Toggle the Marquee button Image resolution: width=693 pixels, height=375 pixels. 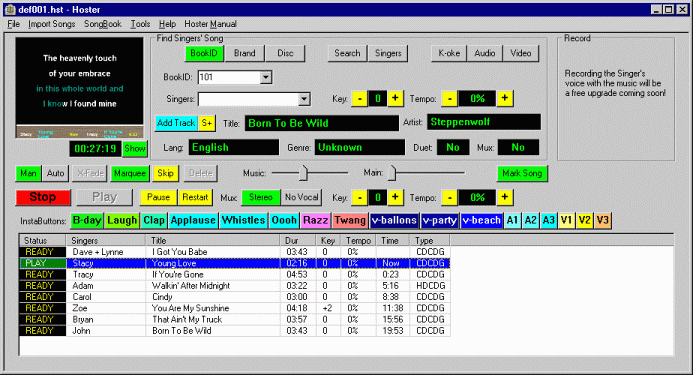tap(130, 173)
